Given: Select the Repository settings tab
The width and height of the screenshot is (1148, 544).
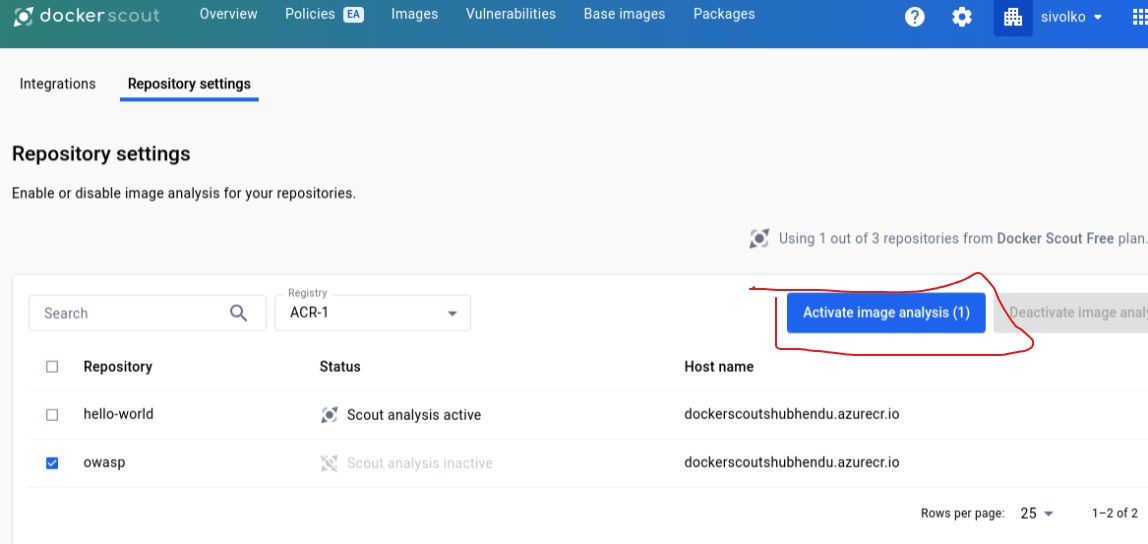Looking at the screenshot, I should pos(189,83).
